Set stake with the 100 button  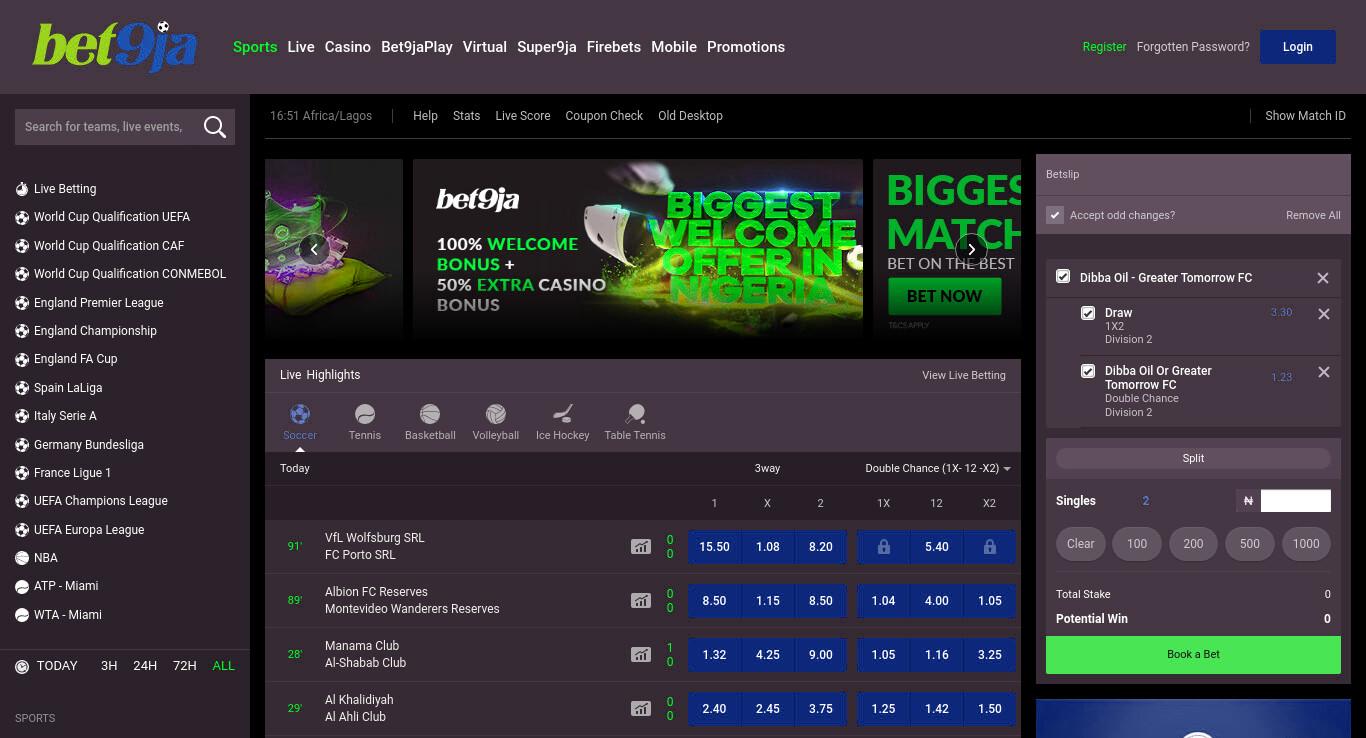click(1137, 544)
